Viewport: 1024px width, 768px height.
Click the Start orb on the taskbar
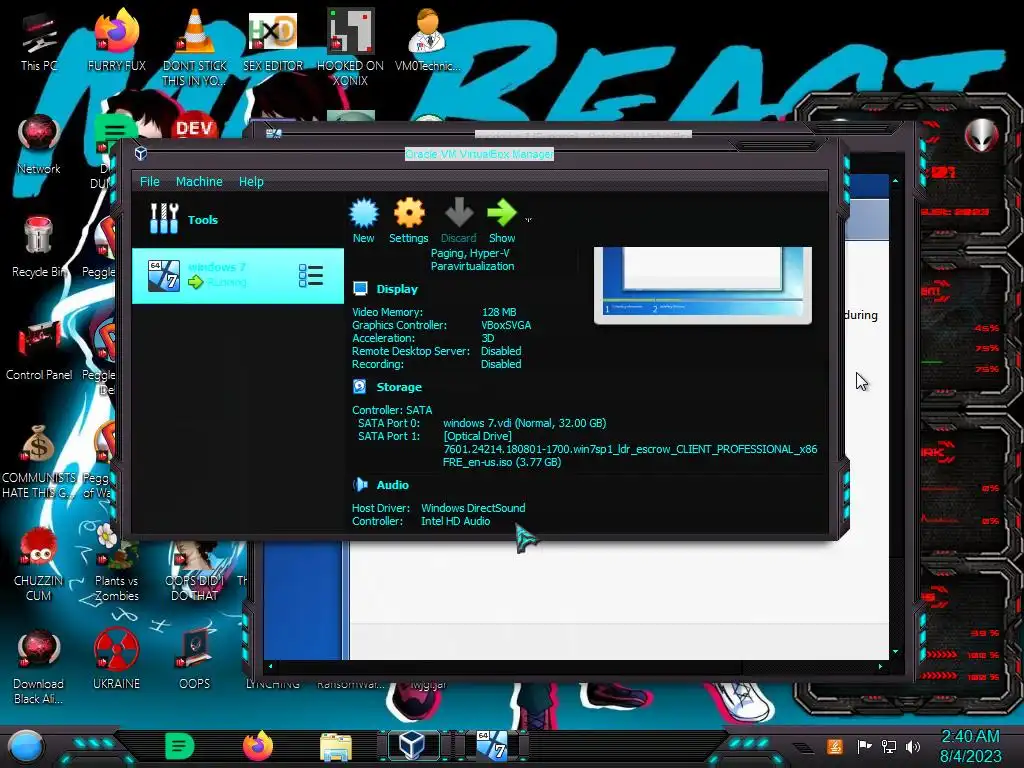pos(26,746)
